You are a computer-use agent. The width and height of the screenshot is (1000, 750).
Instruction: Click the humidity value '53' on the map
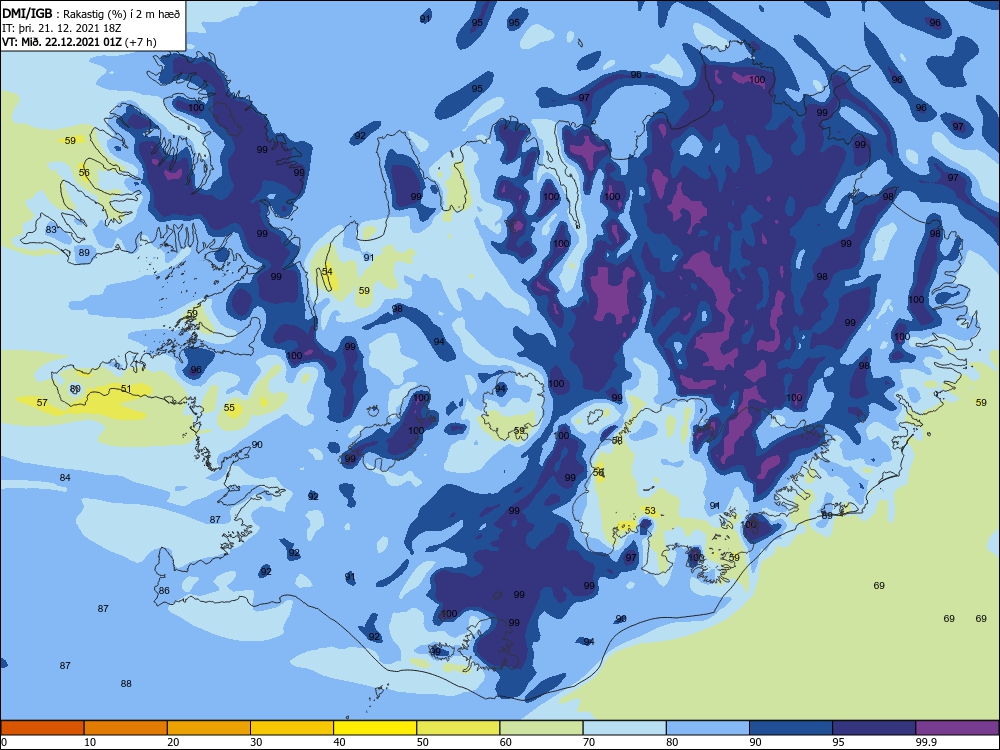click(650, 510)
